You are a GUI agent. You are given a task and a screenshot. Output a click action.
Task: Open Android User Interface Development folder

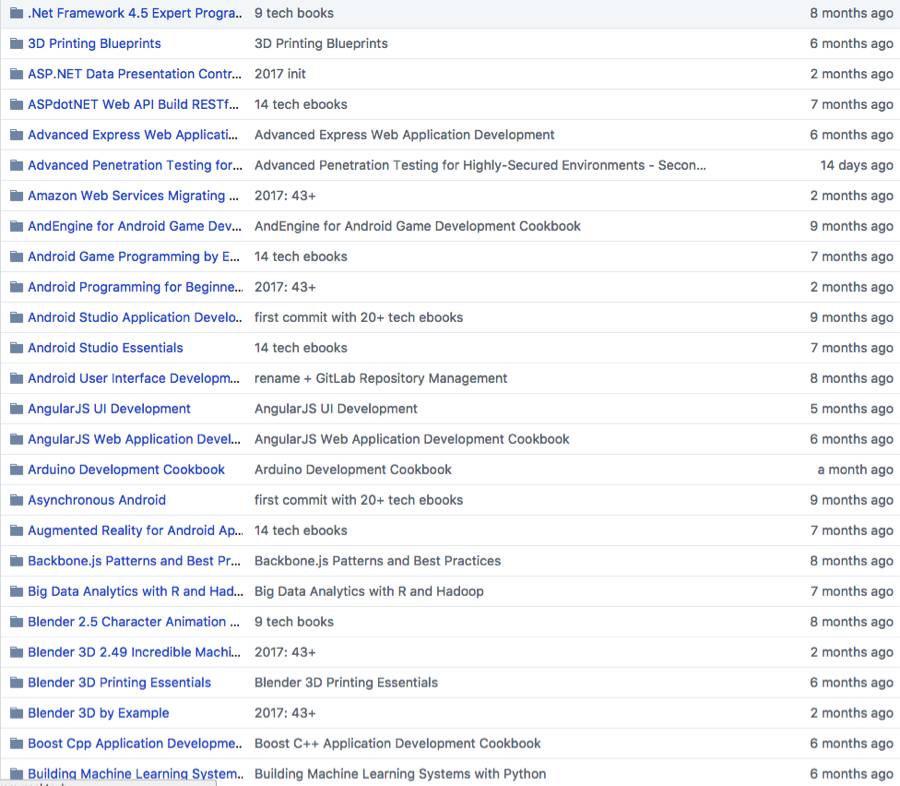pos(134,378)
